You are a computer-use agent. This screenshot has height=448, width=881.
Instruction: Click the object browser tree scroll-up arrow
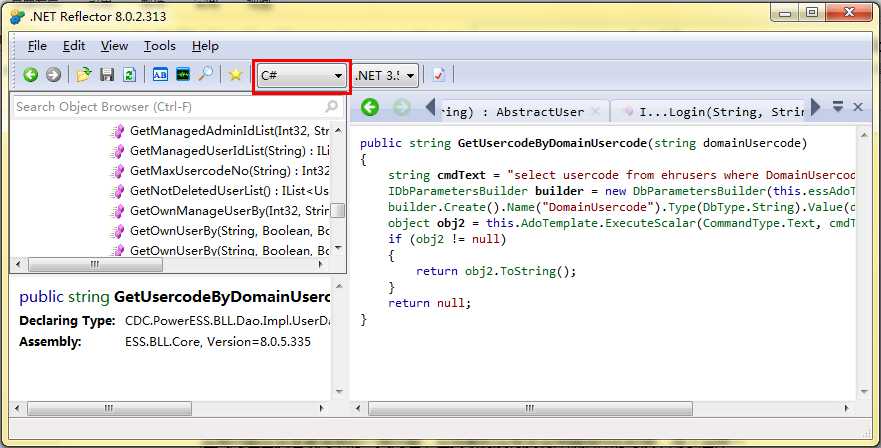[x=338, y=130]
